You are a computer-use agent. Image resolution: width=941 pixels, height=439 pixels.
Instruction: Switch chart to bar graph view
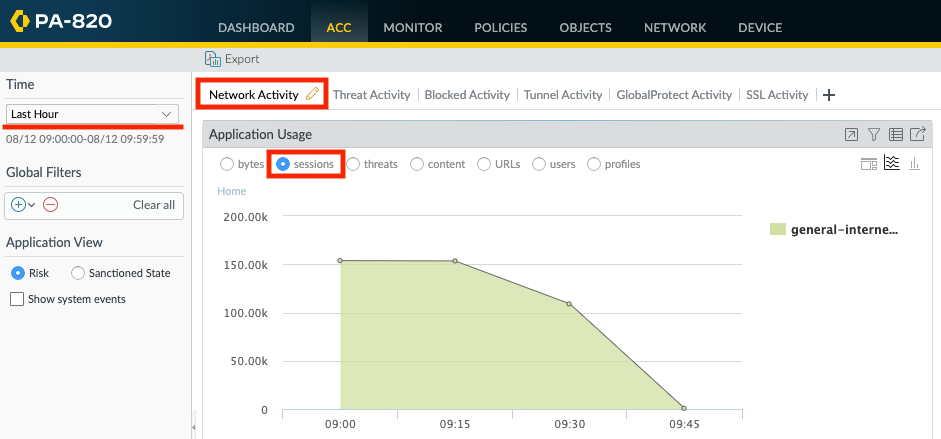tap(914, 163)
